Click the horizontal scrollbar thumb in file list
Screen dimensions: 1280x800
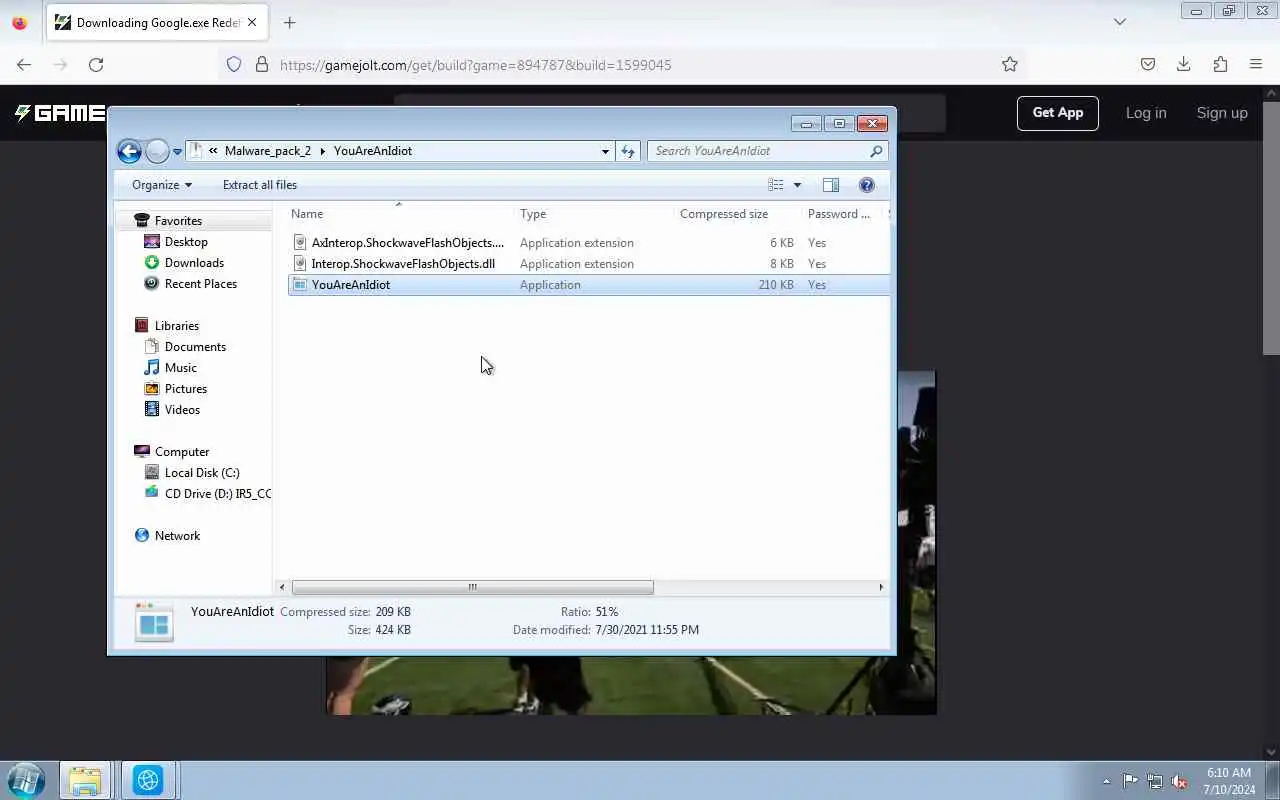click(x=472, y=588)
